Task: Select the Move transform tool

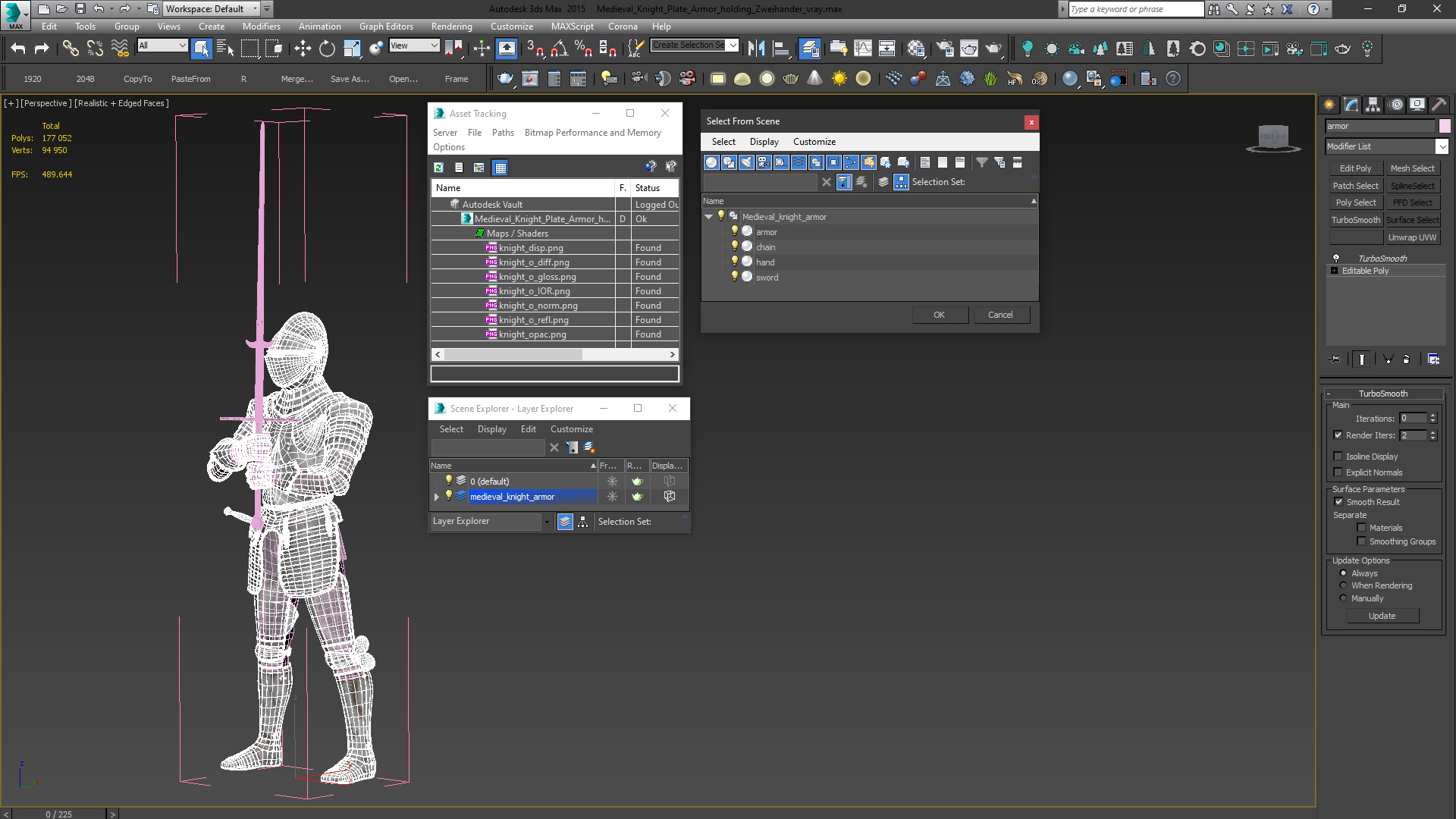Action: click(x=303, y=49)
